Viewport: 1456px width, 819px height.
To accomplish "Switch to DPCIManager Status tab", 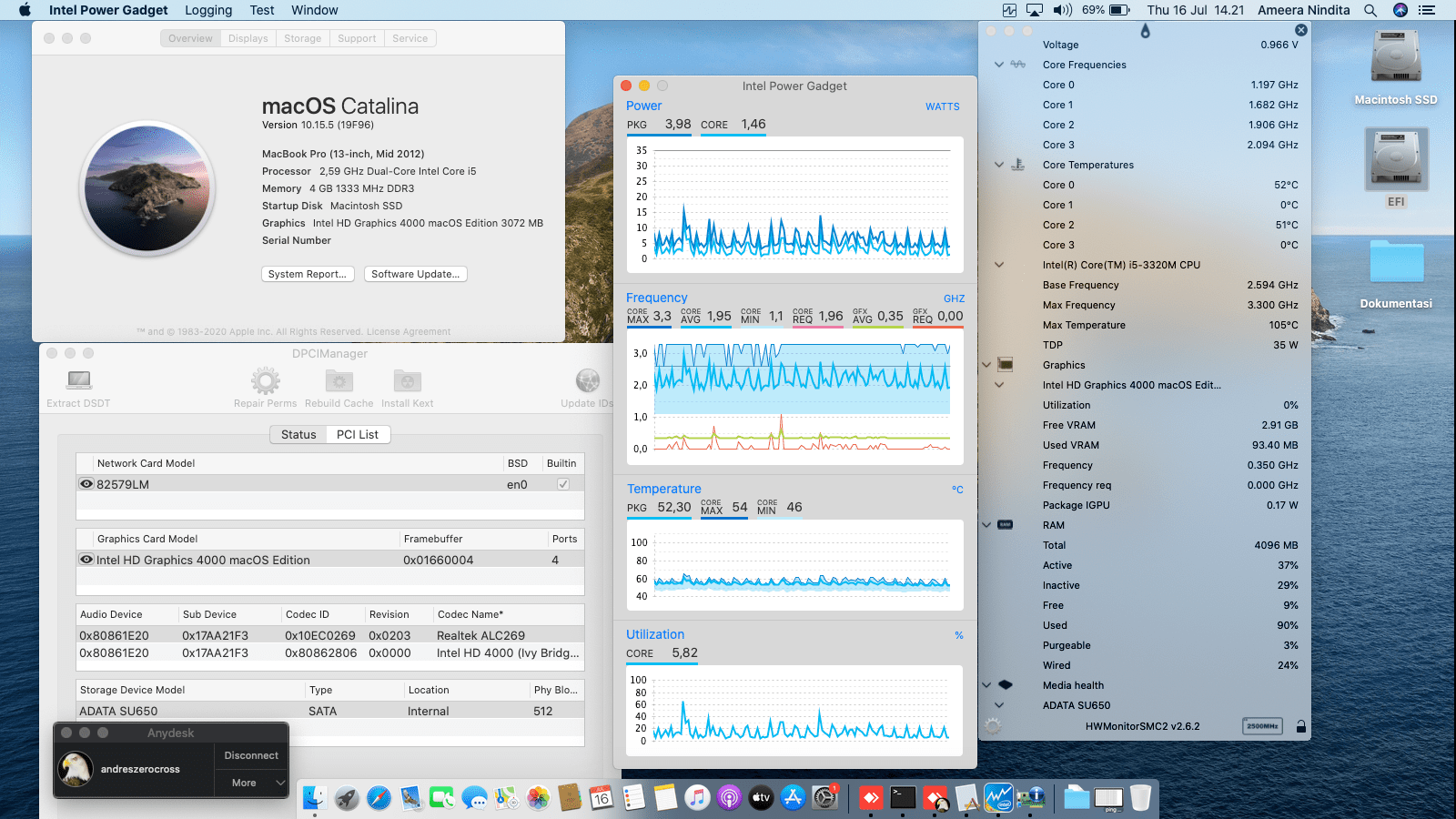I will (x=298, y=434).
